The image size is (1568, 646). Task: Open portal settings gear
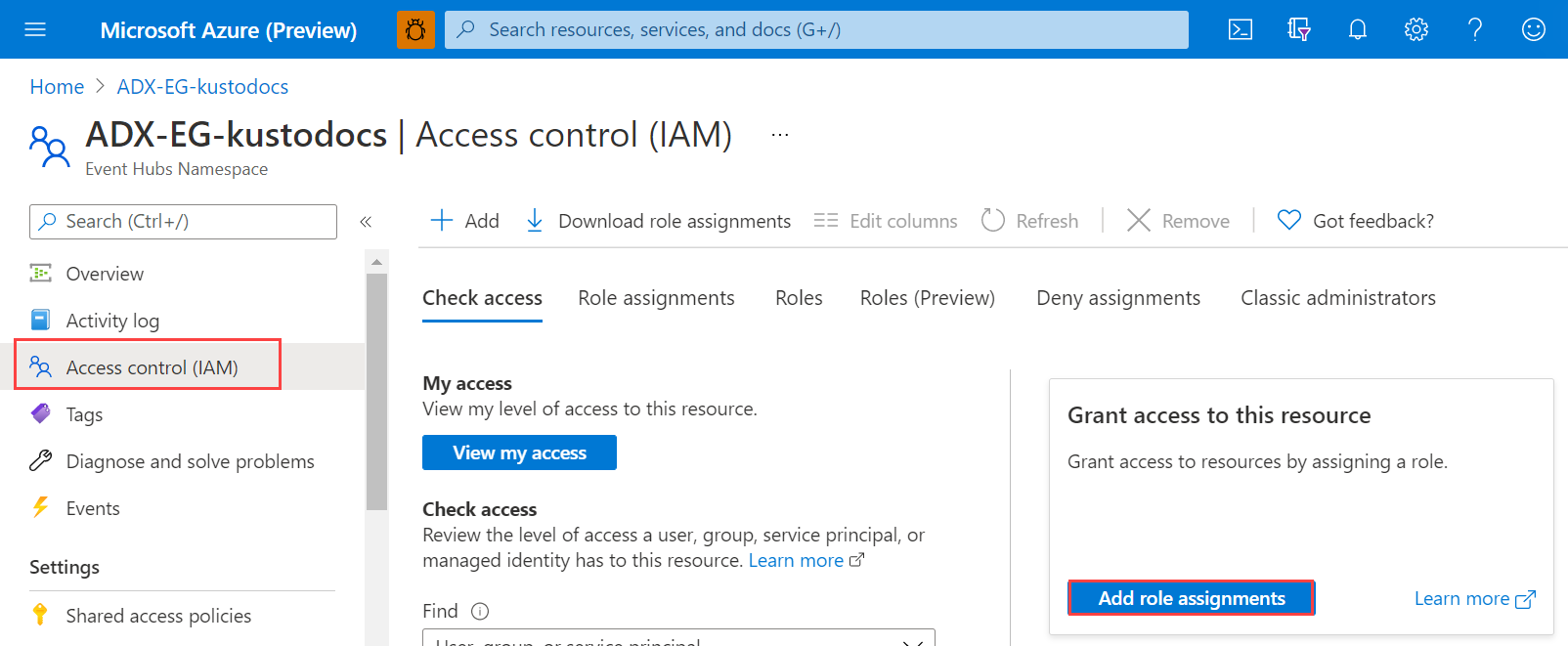pyautogui.click(x=1416, y=29)
